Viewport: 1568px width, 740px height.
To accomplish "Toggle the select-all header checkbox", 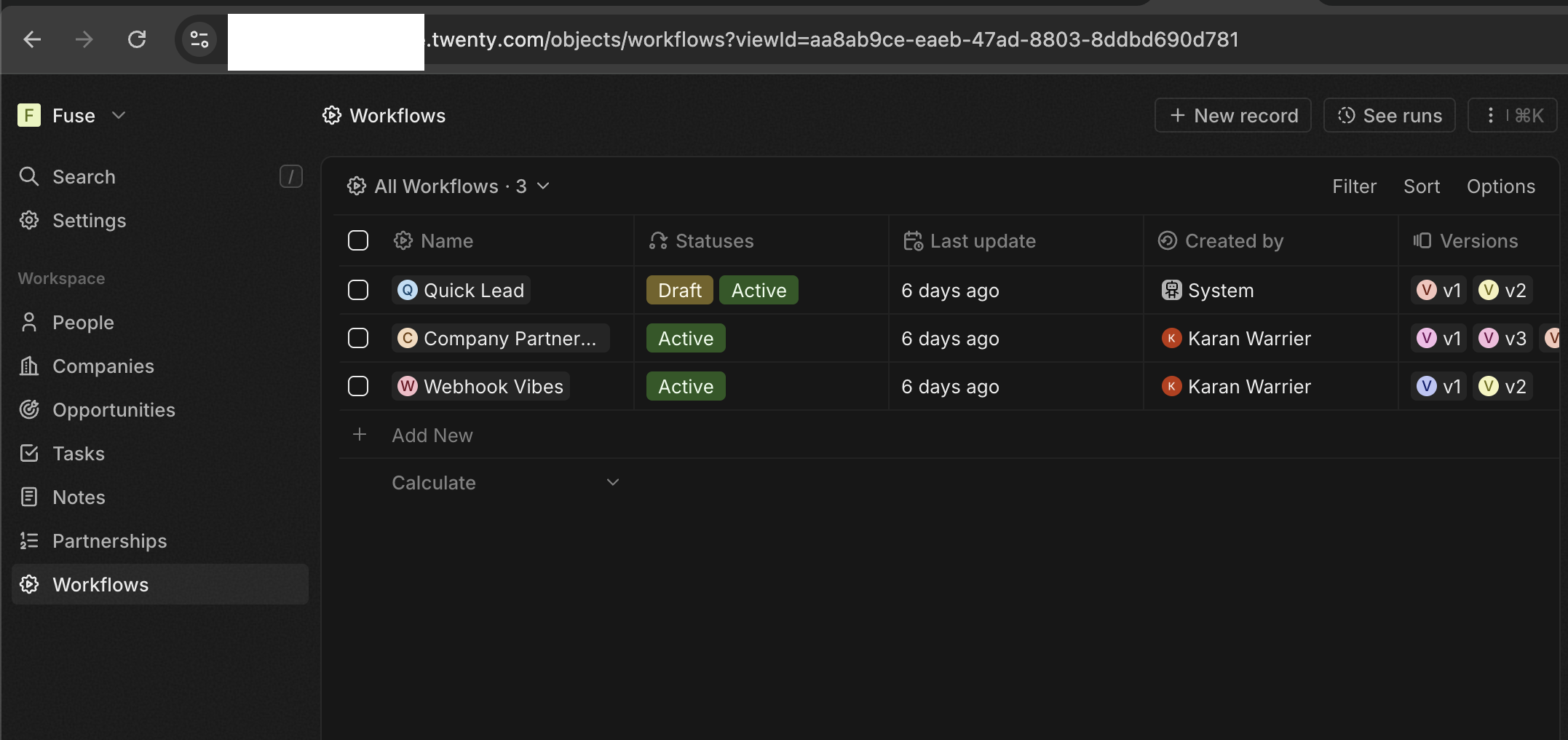I will 358,240.
